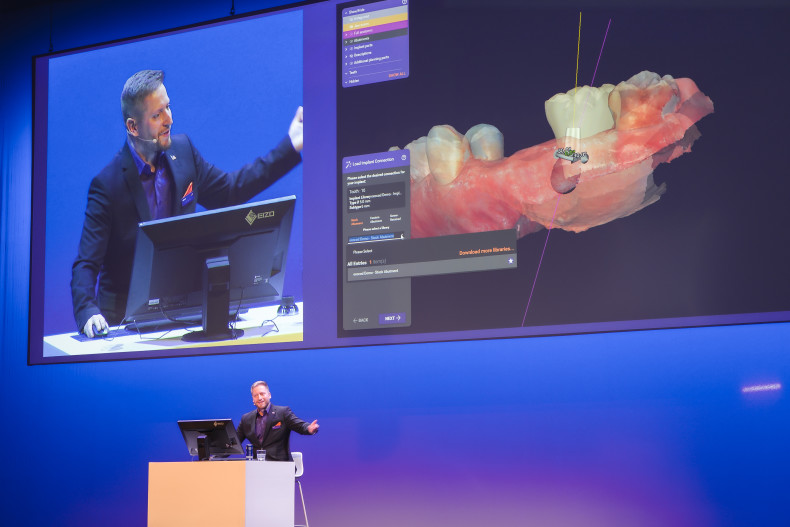
Task: Expand the Implant parts group arrow
Action: click(346, 49)
